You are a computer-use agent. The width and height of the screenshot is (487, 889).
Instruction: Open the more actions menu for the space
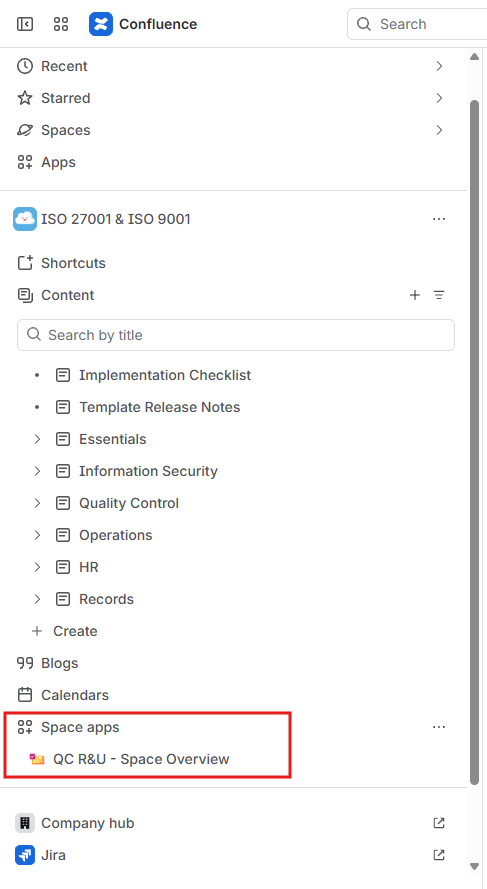(439, 219)
